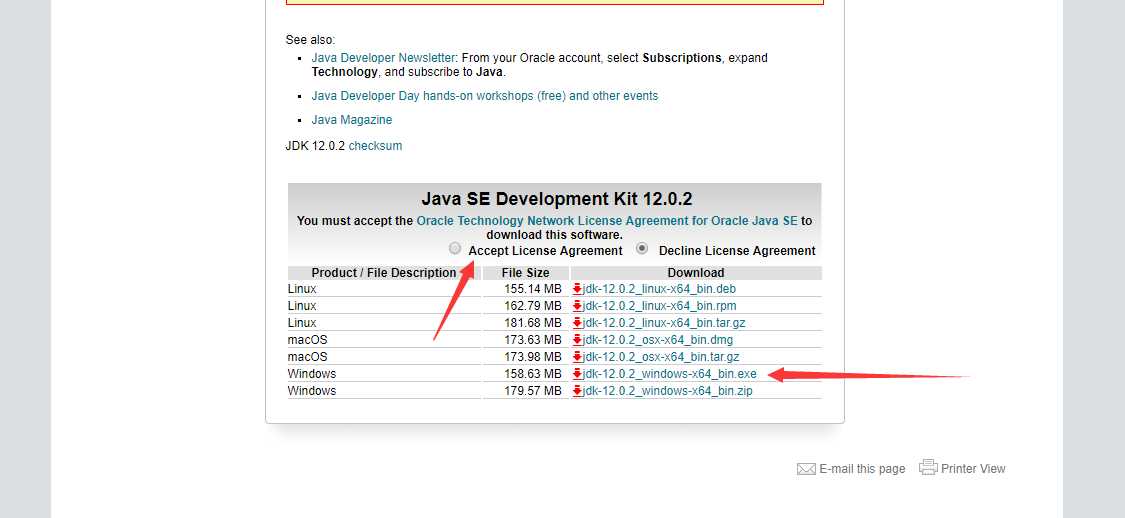Click download arrow icon for osx tar.gz file

[x=577, y=357]
